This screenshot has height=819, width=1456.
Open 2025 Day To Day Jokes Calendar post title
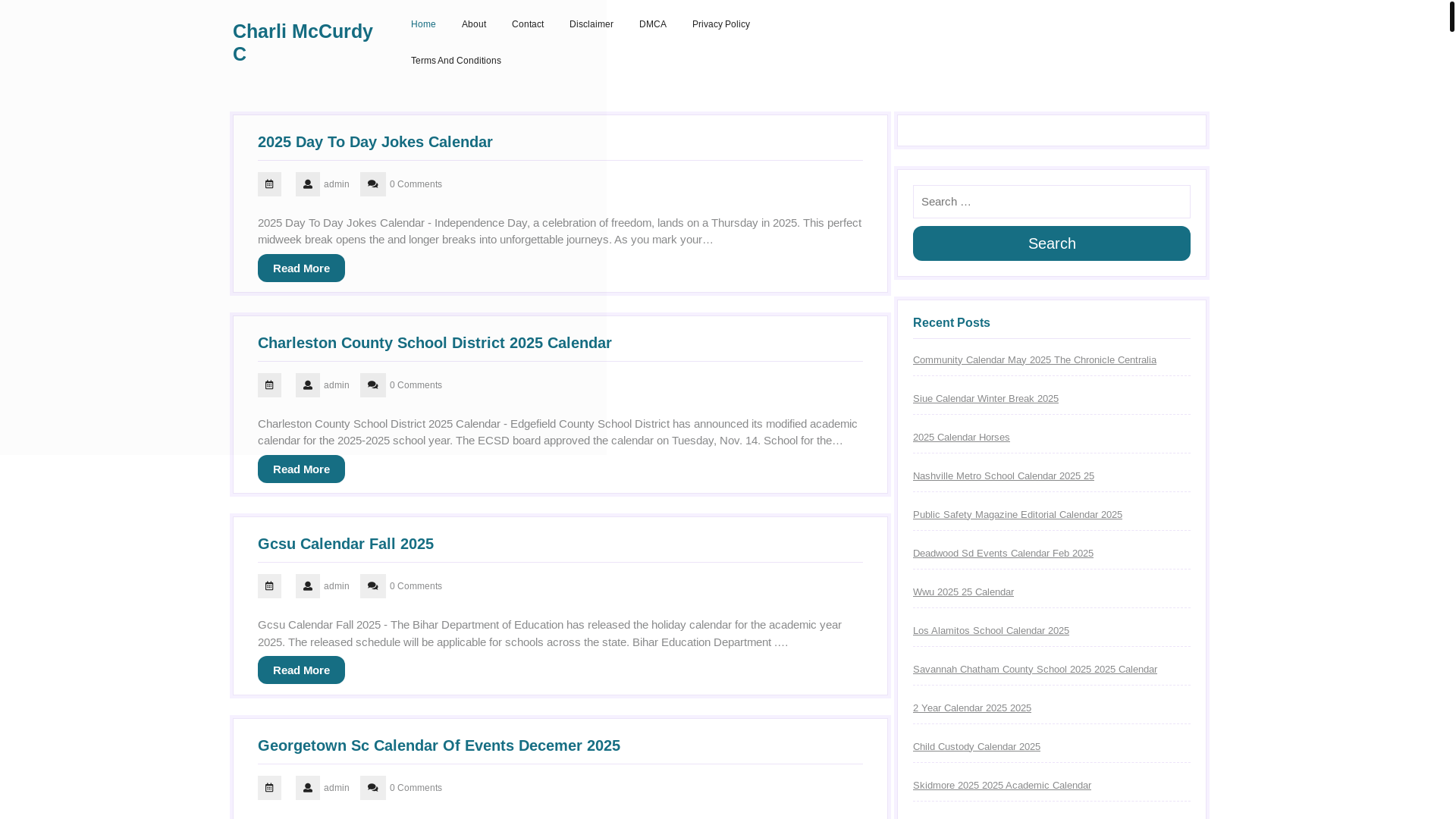coord(375,142)
